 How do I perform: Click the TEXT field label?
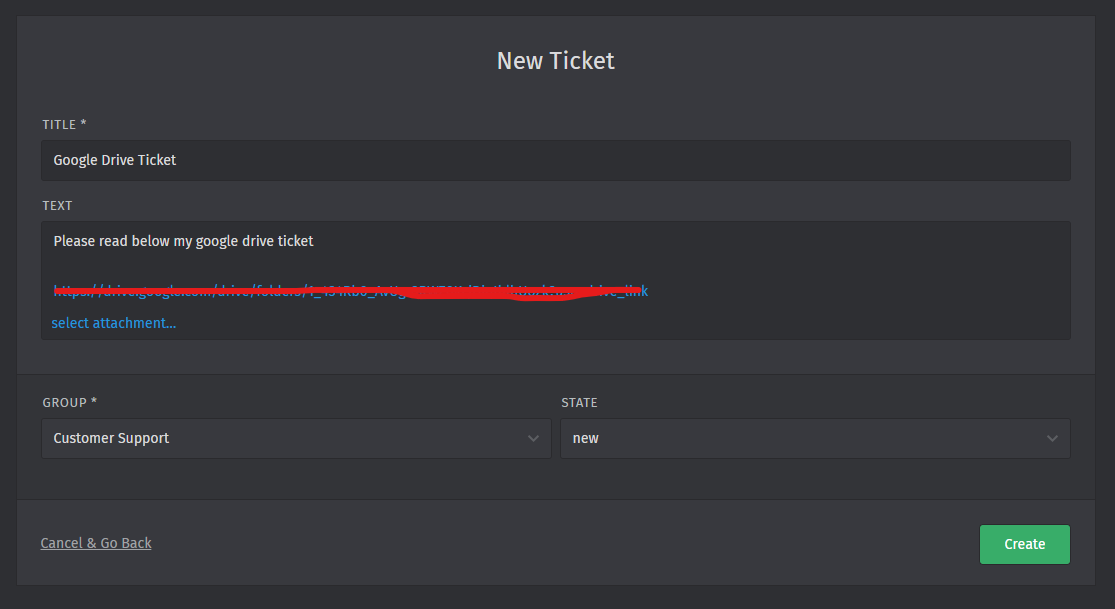click(x=57, y=206)
